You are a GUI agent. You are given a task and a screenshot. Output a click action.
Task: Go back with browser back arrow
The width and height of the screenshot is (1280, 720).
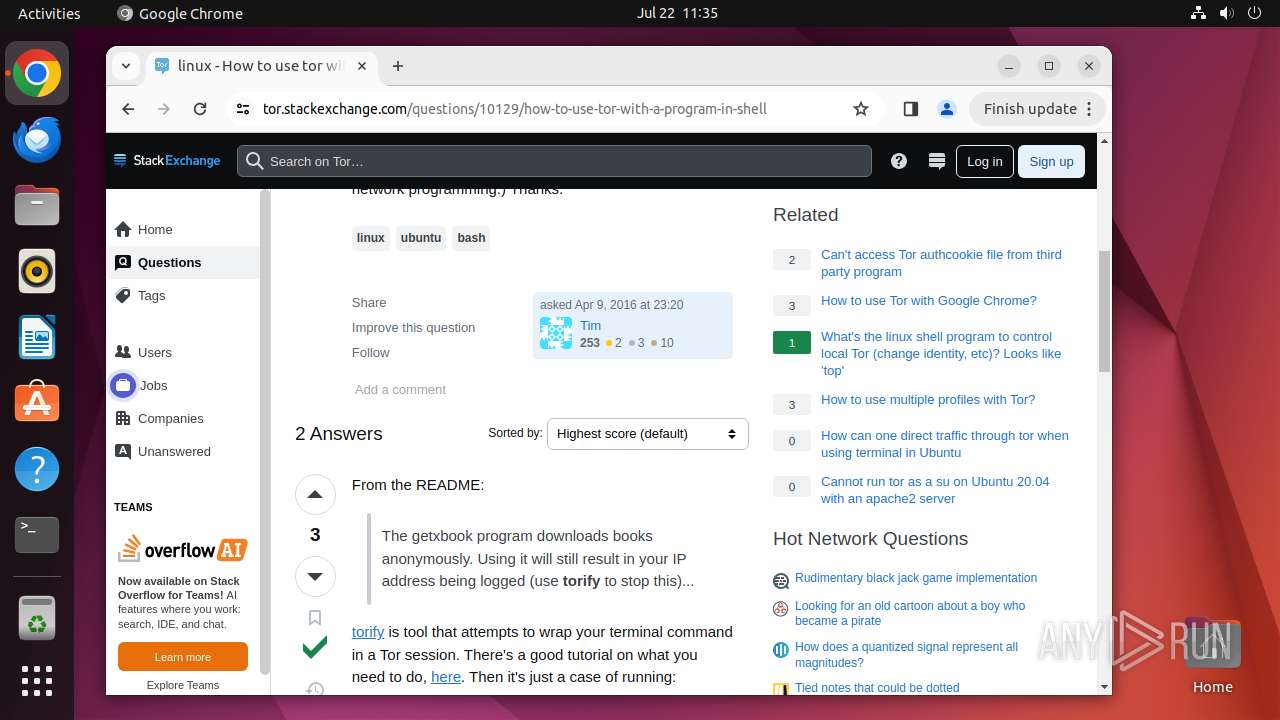tap(128, 109)
